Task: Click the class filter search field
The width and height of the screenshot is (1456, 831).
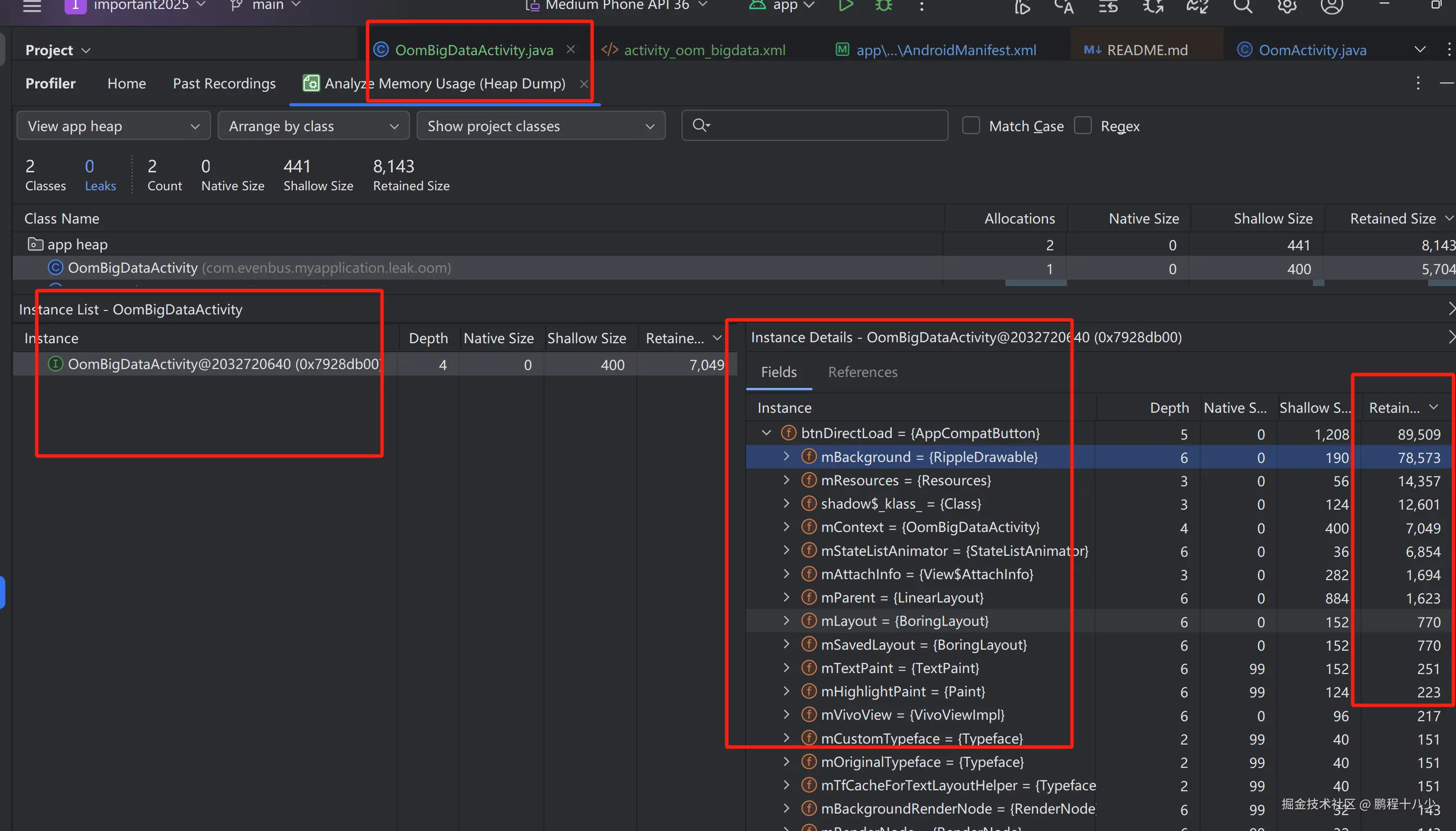Action: click(x=822, y=126)
